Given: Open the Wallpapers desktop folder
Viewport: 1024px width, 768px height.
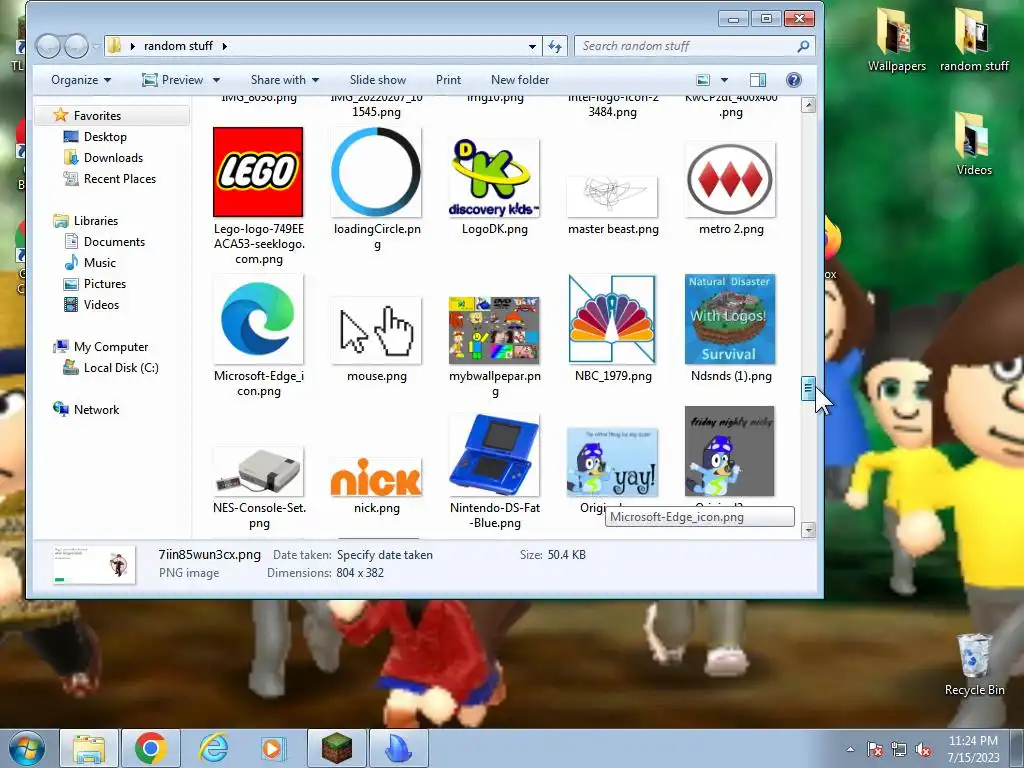Looking at the screenshot, I should pyautogui.click(x=897, y=40).
